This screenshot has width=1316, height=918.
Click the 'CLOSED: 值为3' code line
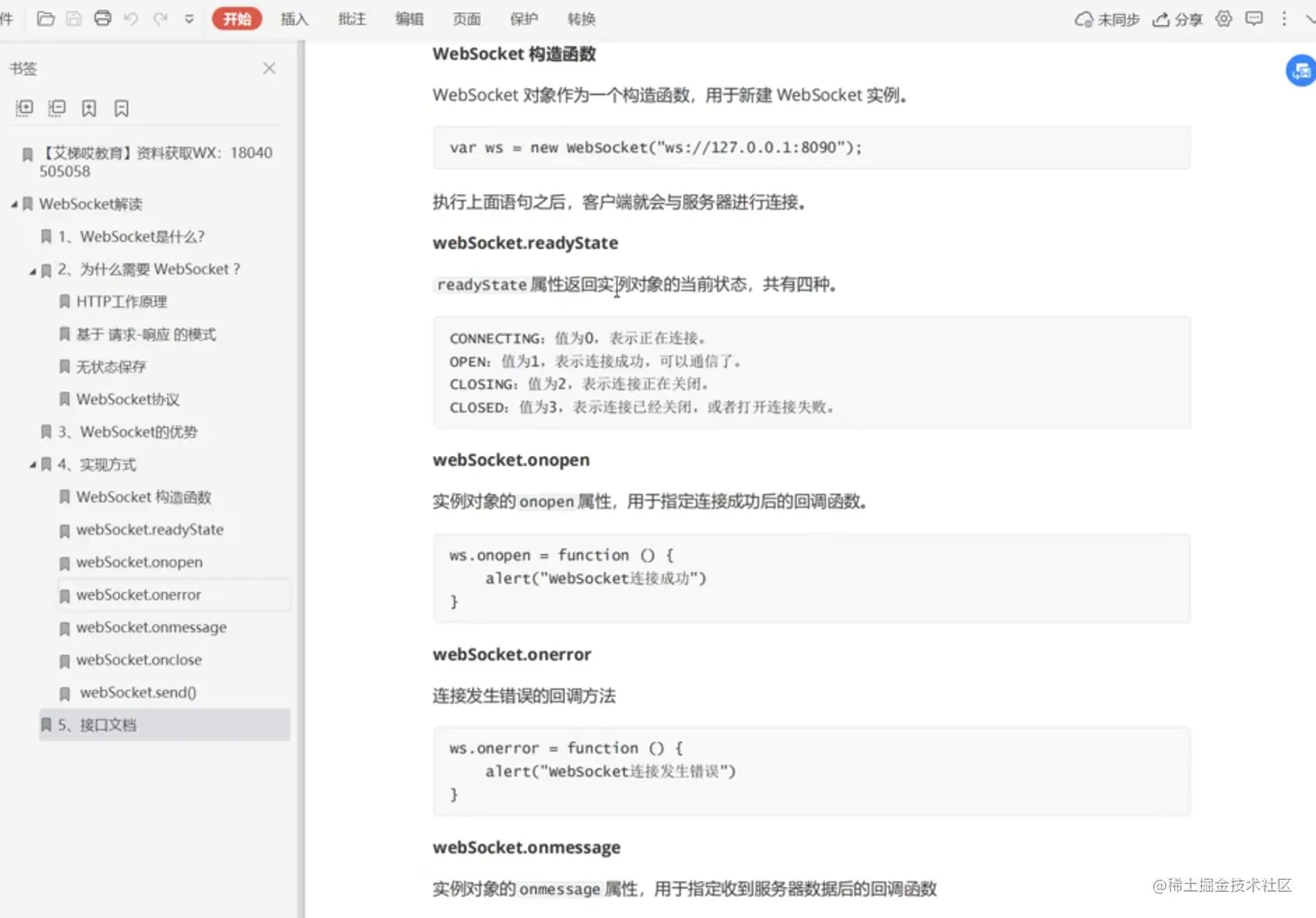(642, 406)
